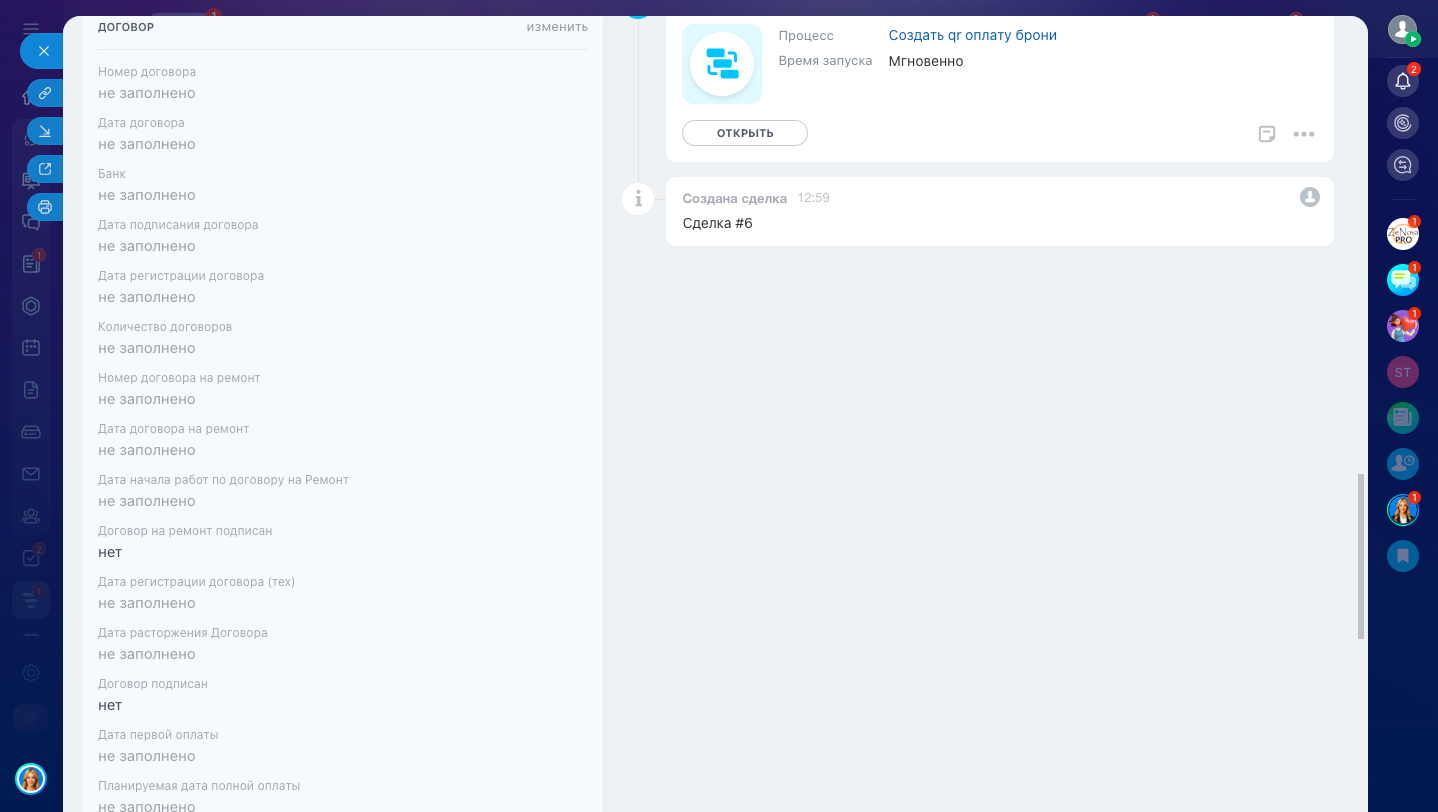This screenshot has width=1438, height=812.
Task: Open the three-dots menu on process card
Action: click(x=1304, y=134)
